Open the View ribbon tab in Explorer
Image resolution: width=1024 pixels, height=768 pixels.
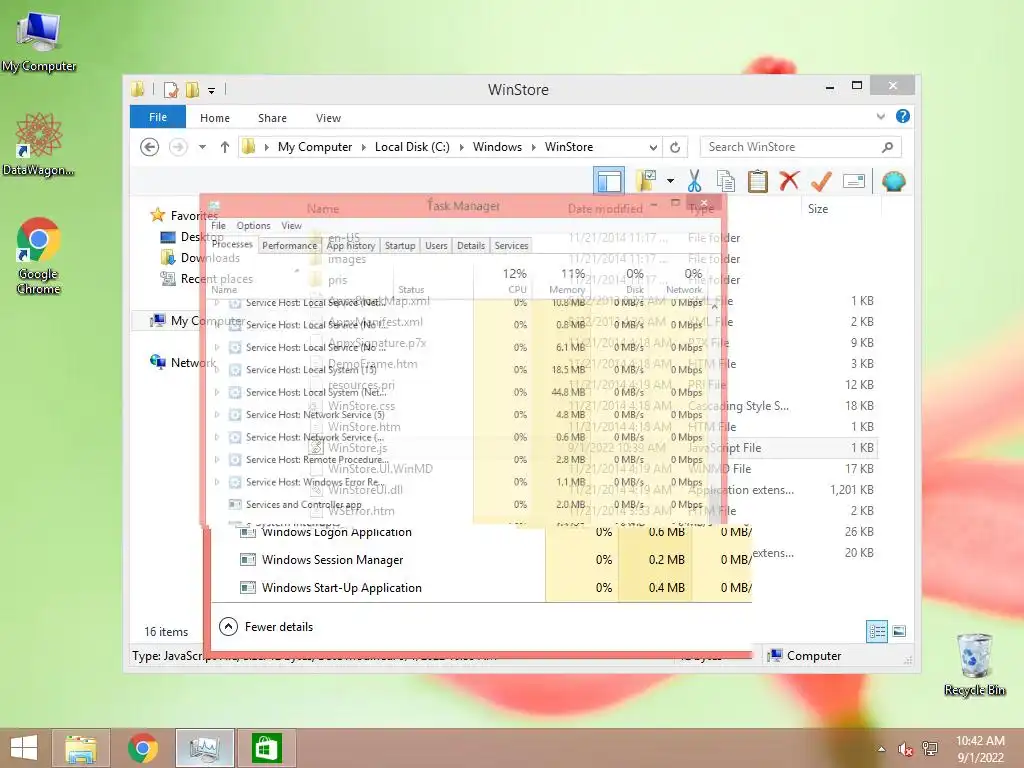[328, 118]
